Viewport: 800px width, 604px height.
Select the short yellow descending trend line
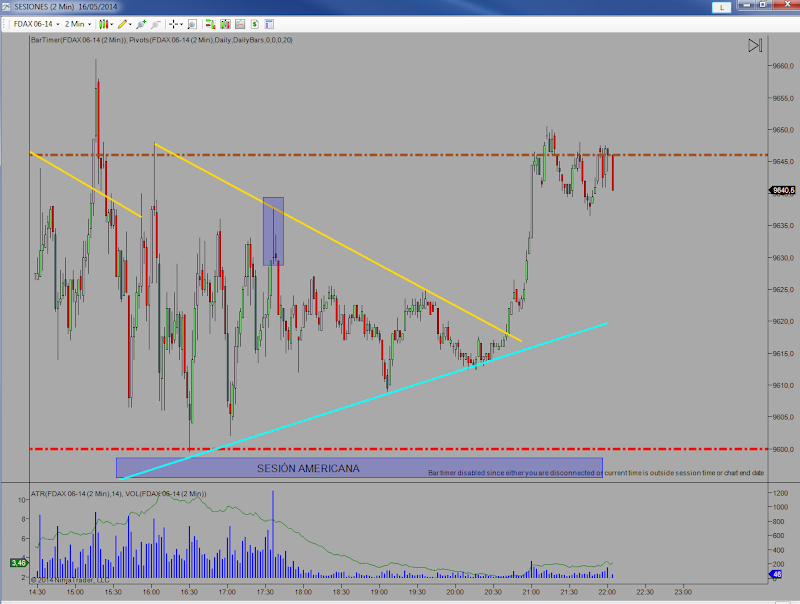click(x=85, y=184)
